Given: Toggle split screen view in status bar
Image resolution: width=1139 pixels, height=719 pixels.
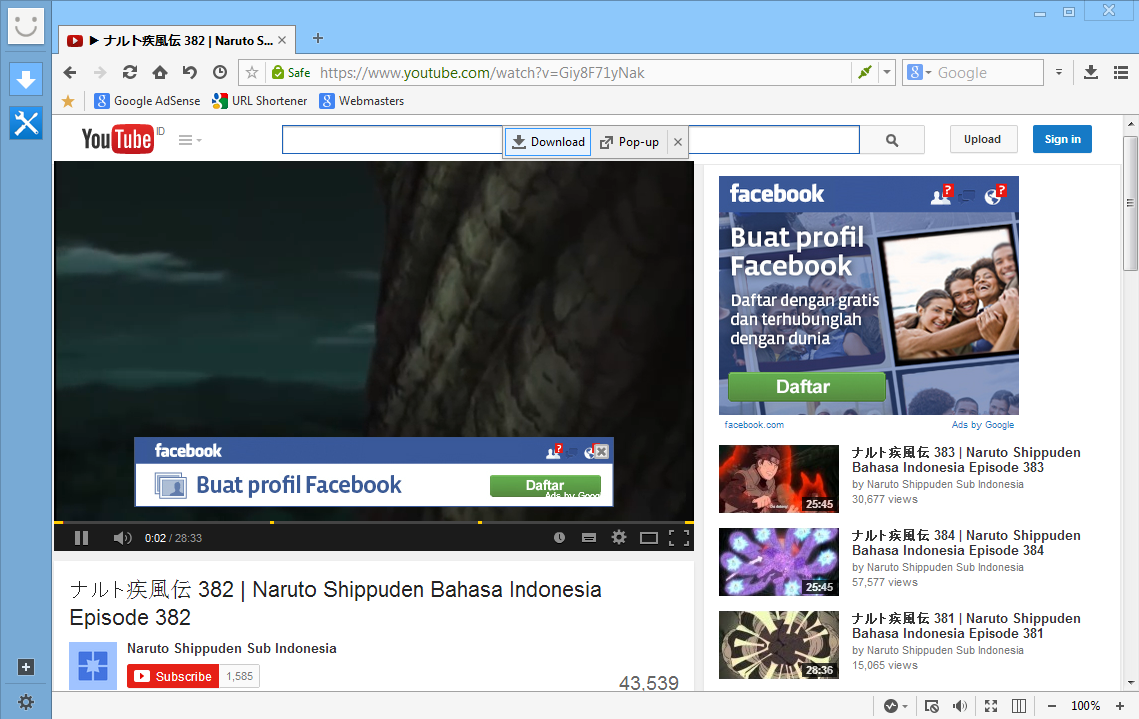Looking at the screenshot, I should click(x=1019, y=706).
